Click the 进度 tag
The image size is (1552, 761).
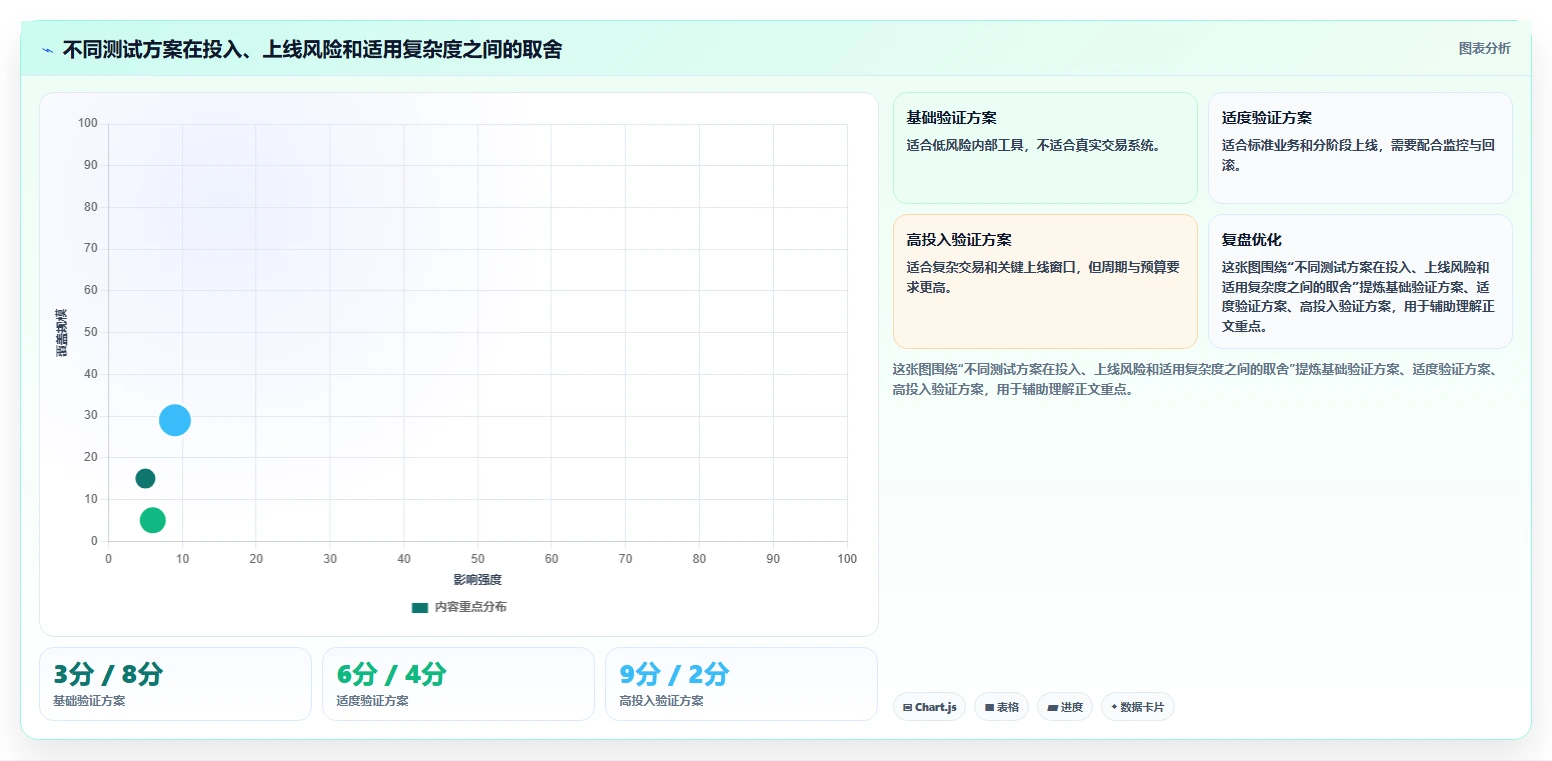(1065, 707)
